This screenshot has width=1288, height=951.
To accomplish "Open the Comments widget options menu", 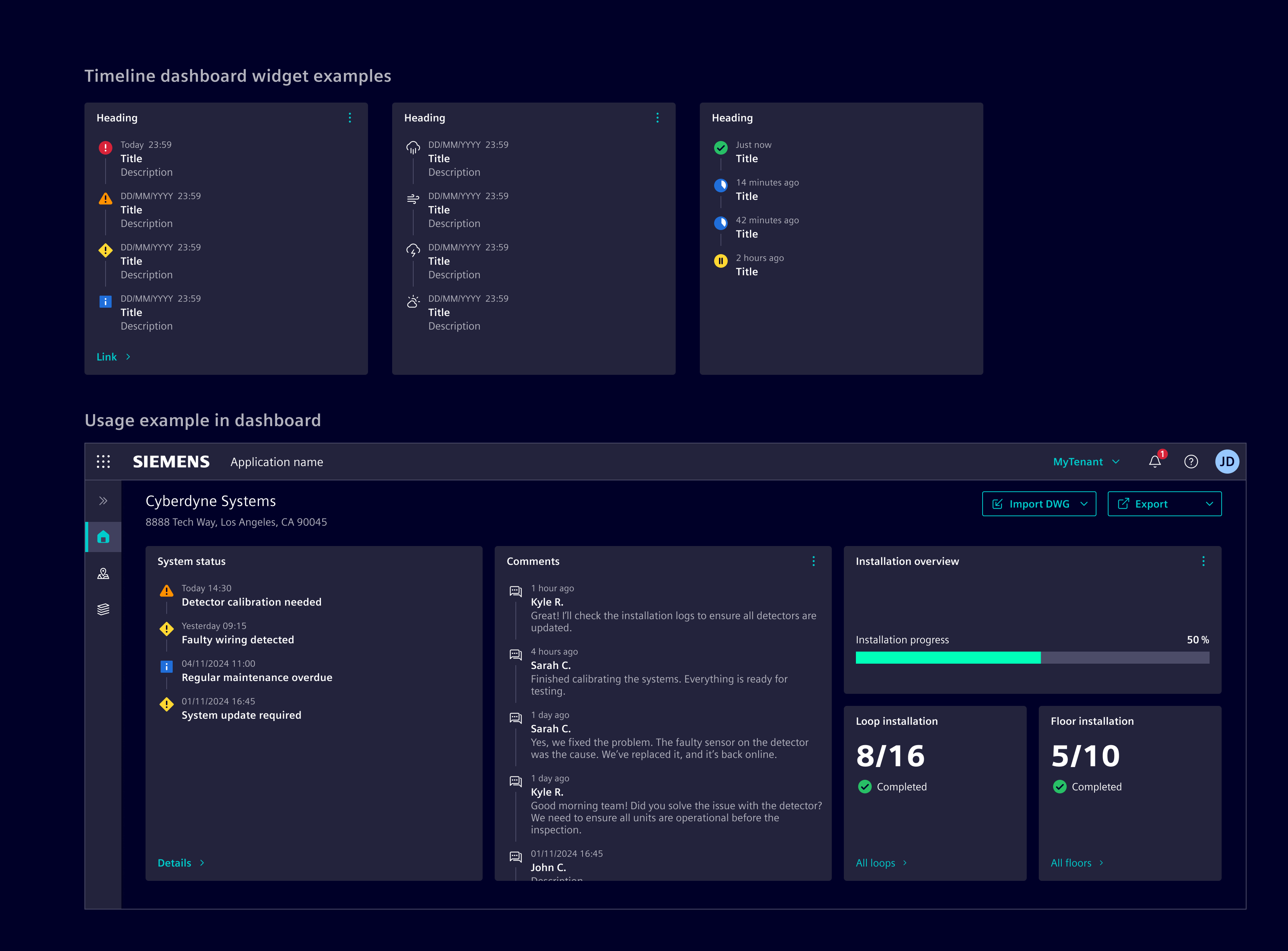I will coord(813,561).
